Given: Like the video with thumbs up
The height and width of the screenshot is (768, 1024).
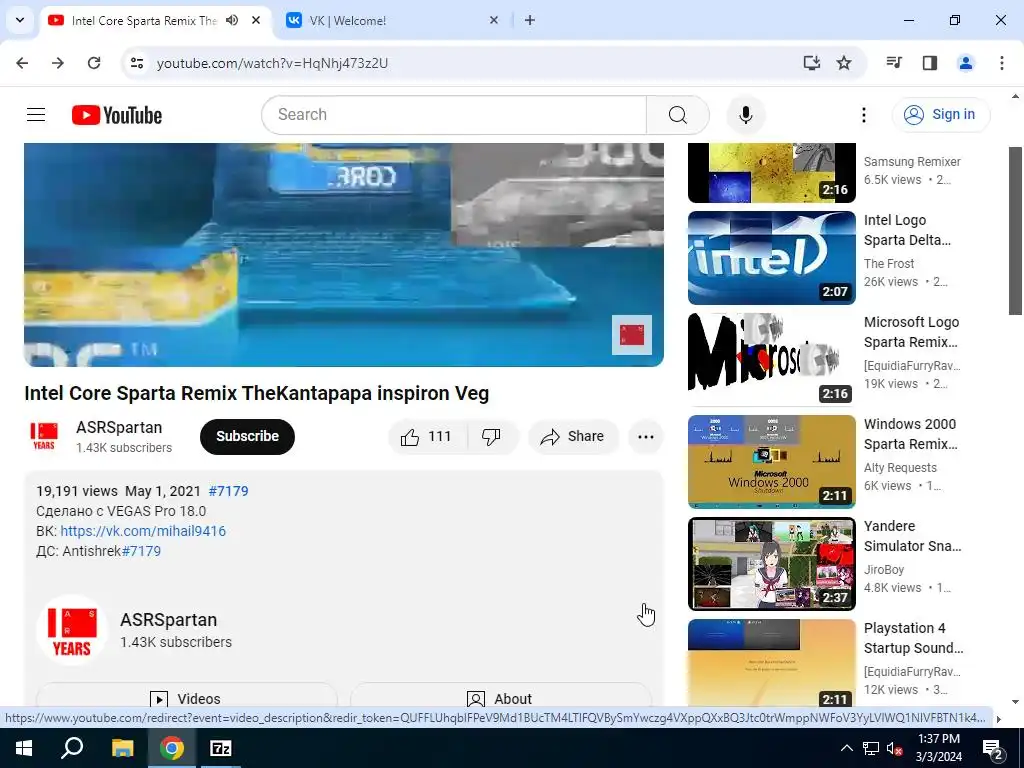Looking at the screenshot, I should pos(426,436).
